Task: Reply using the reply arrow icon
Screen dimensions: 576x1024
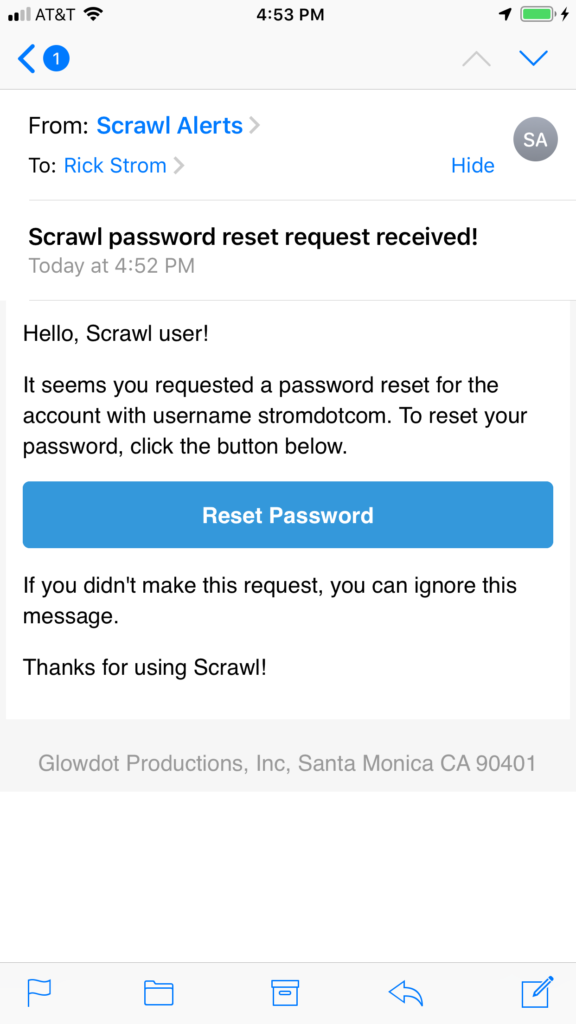Action: click(406, 993)
